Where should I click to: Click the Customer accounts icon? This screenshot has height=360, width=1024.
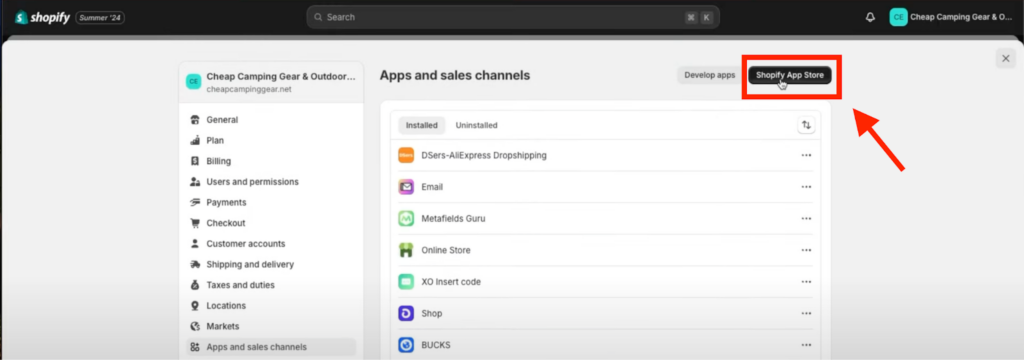[x=194, y=244]
